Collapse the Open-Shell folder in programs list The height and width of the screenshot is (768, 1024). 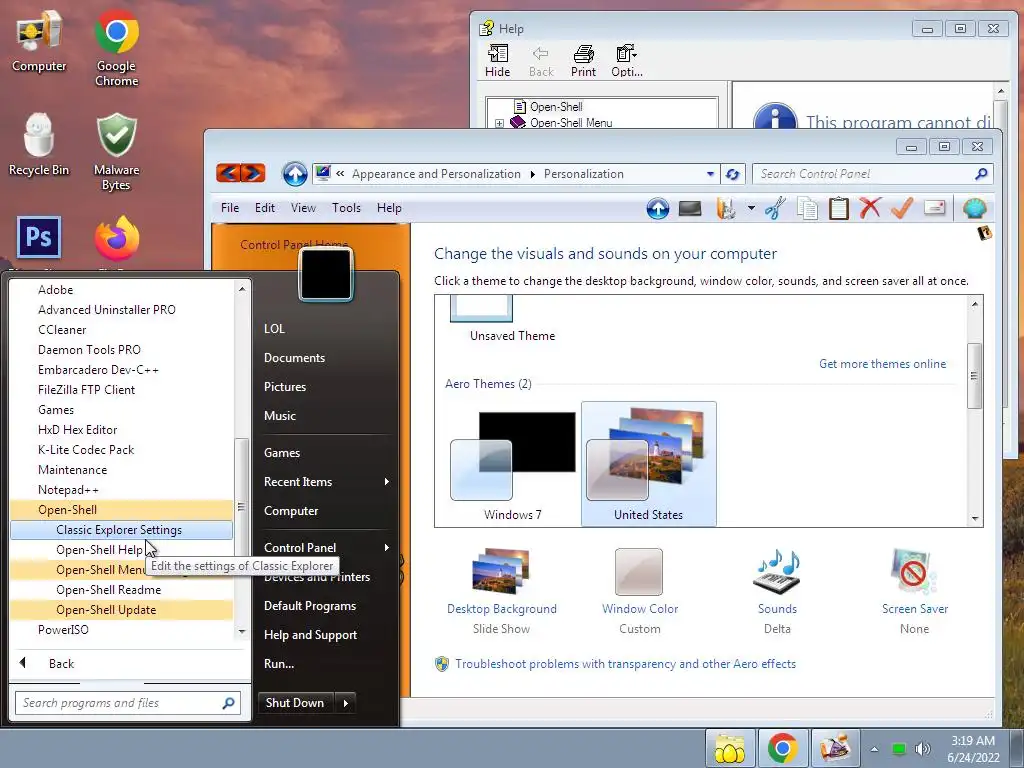point(121,510)
